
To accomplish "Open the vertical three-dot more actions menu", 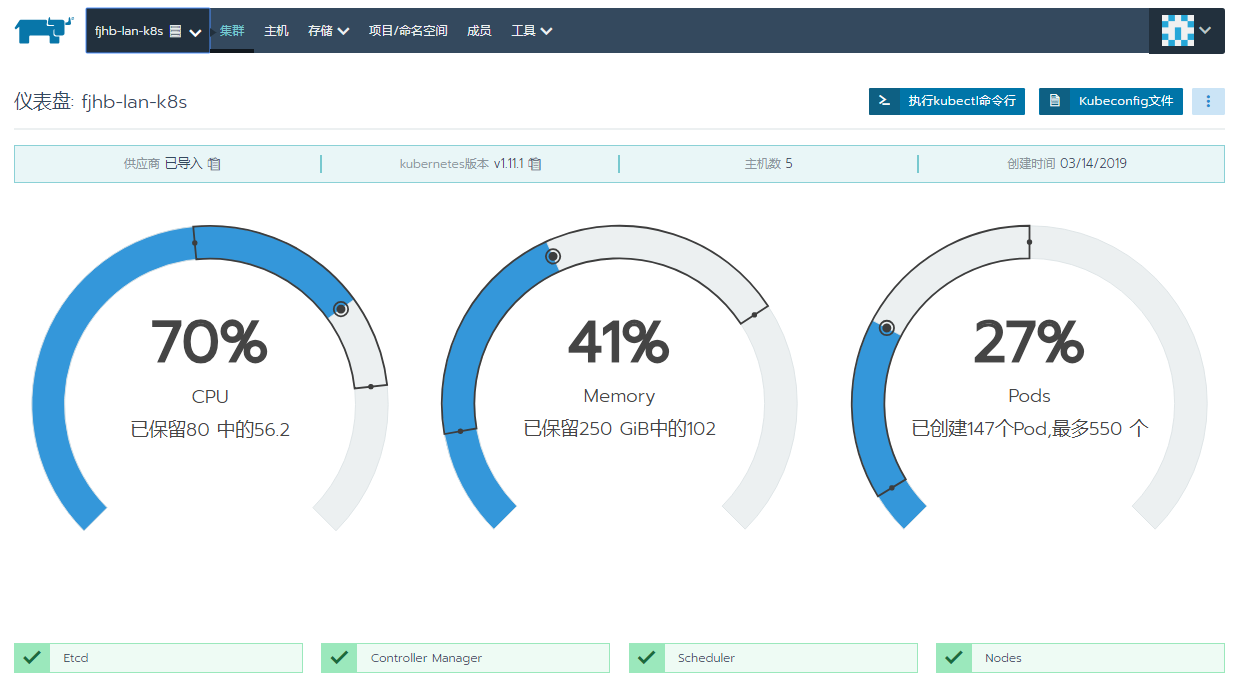I will tap(1208, 101).
